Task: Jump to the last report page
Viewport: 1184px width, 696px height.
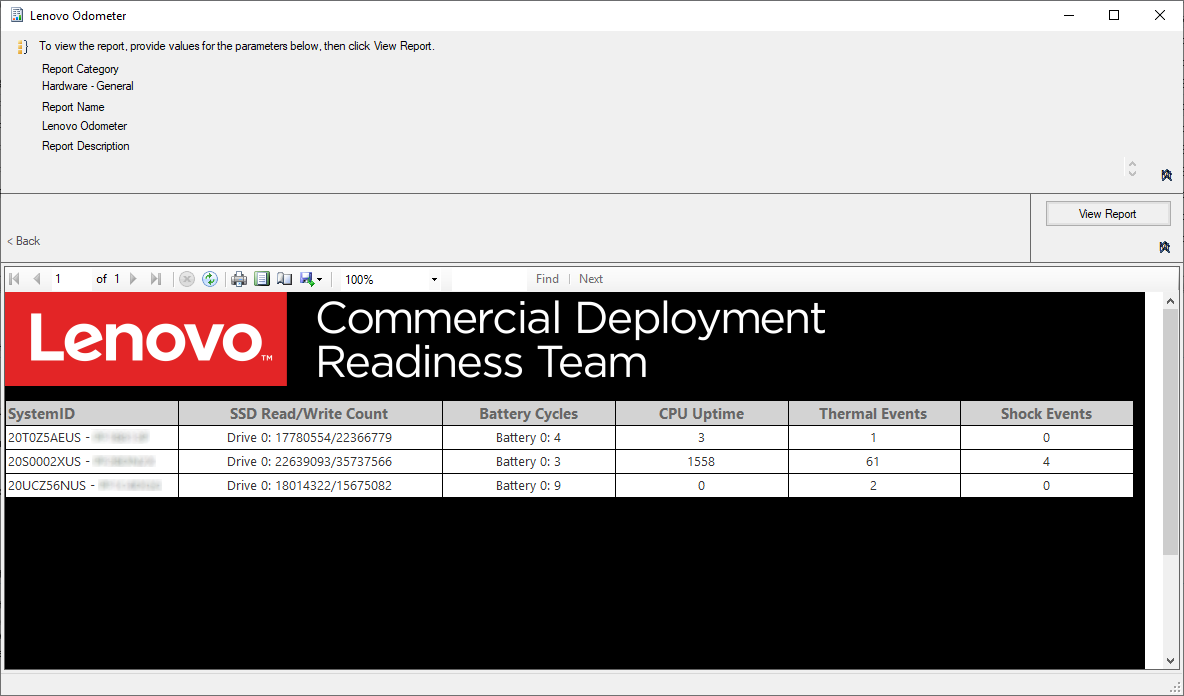Action: [x=156, y=279]
